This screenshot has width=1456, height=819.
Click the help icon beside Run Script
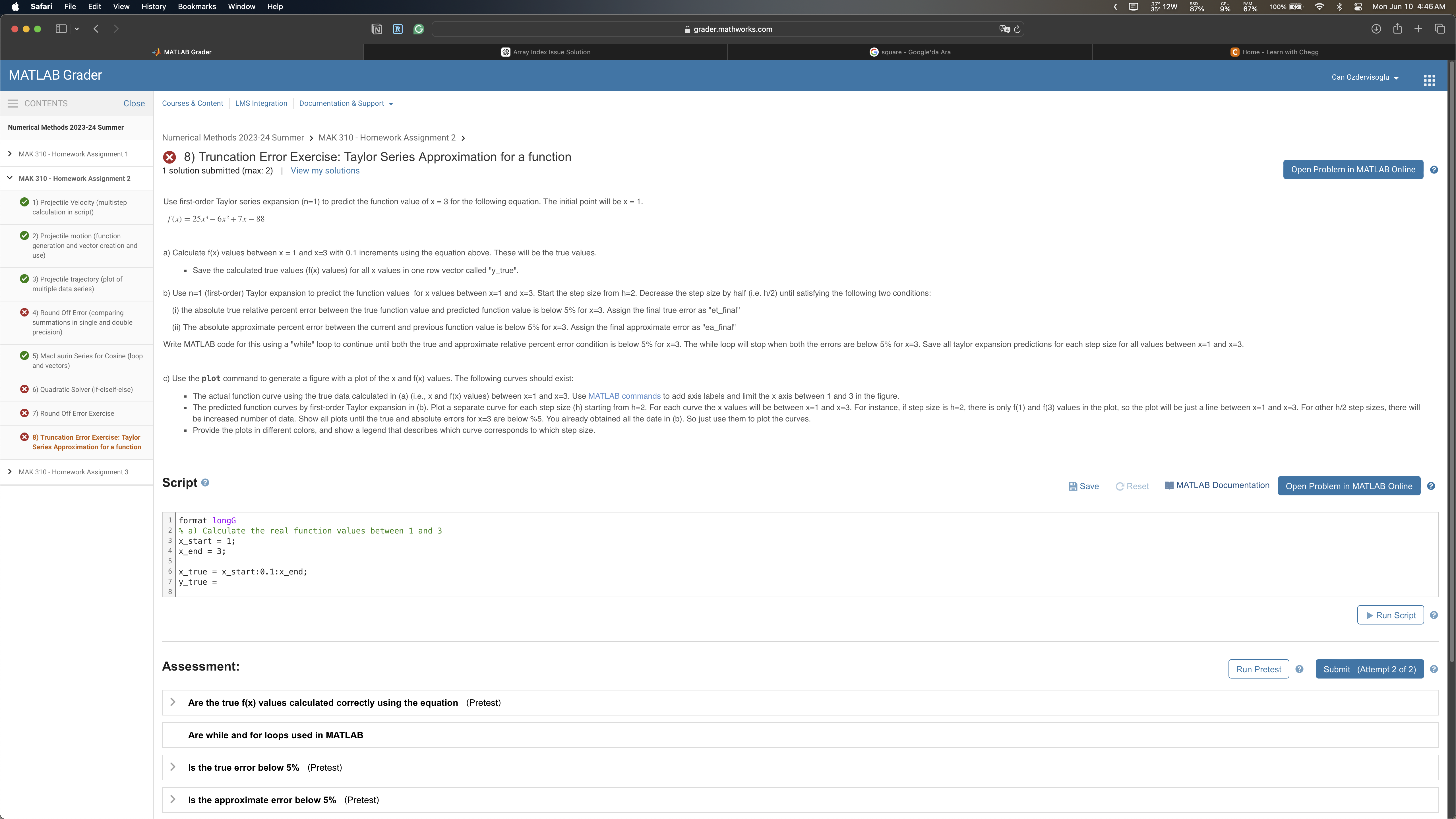click(x=1434, y=615)
